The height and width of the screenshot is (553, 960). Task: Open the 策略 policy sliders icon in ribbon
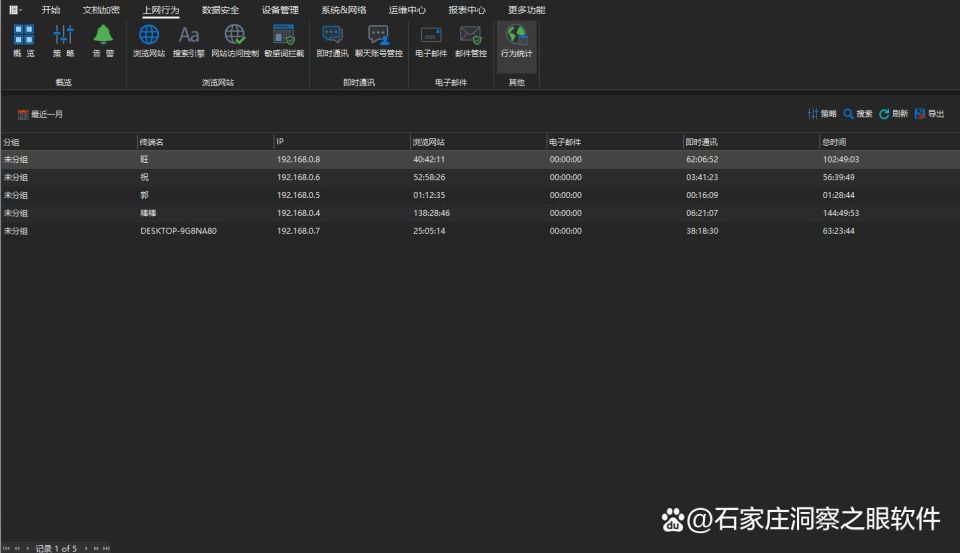pos(63,40)
